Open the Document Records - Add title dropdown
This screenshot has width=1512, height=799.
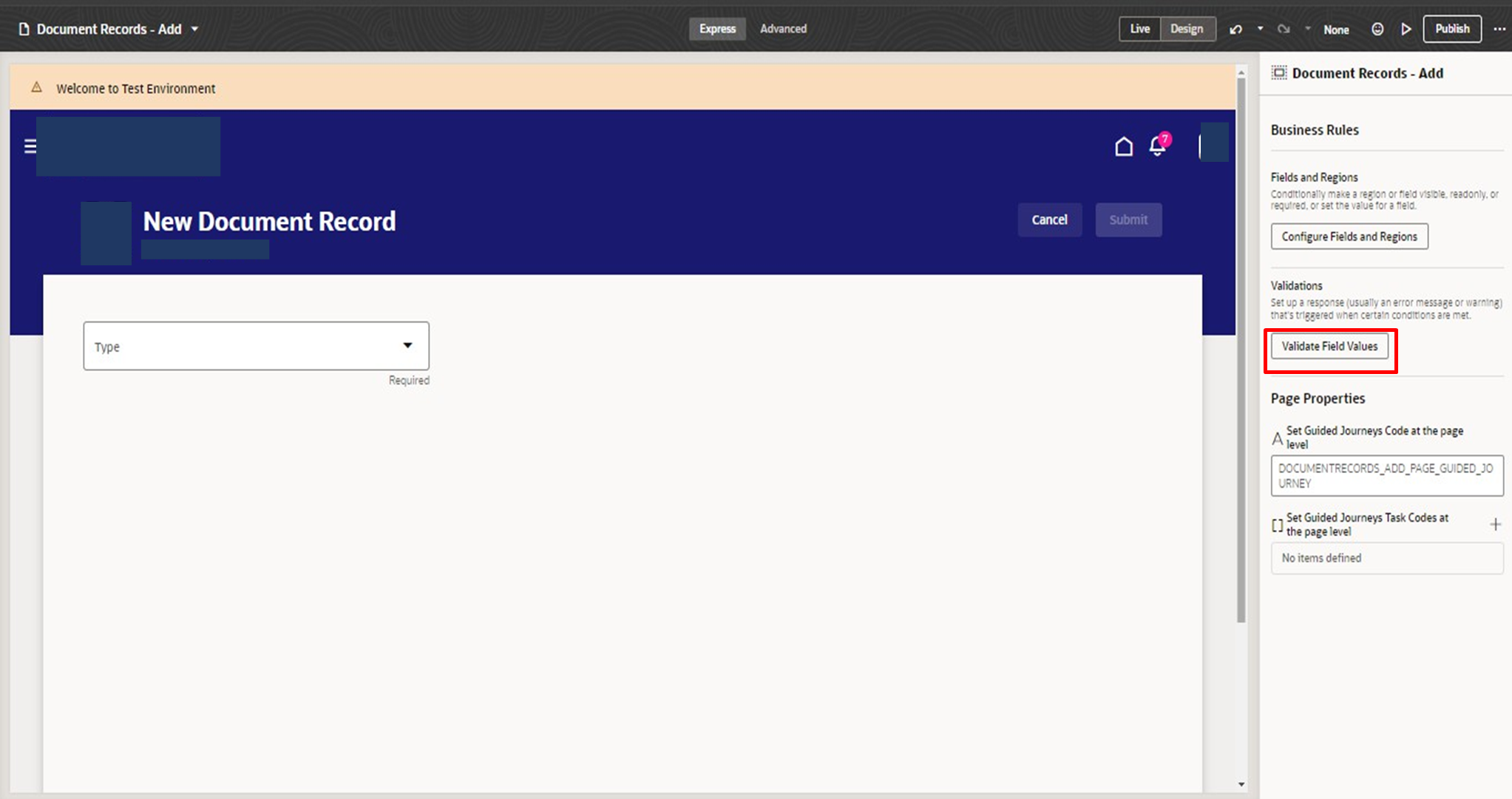click(194, 29)
